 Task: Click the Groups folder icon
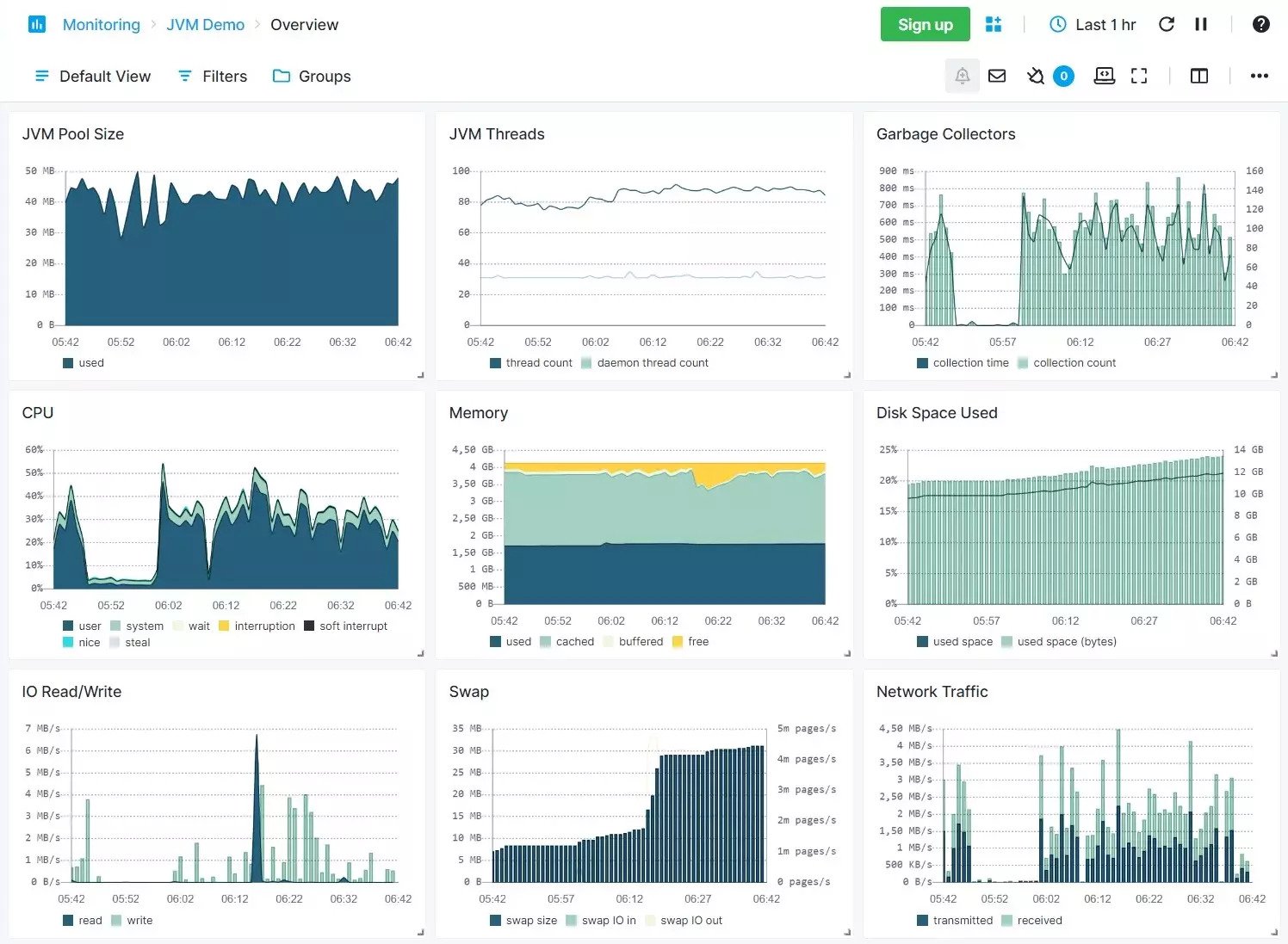[x=281, y=76]
